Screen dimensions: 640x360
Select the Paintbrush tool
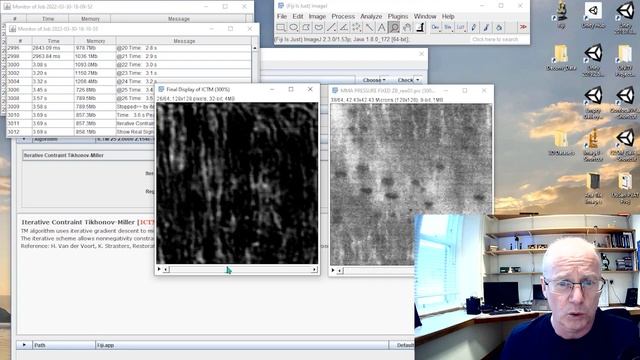pyautogui.click(x=486, y=27)
